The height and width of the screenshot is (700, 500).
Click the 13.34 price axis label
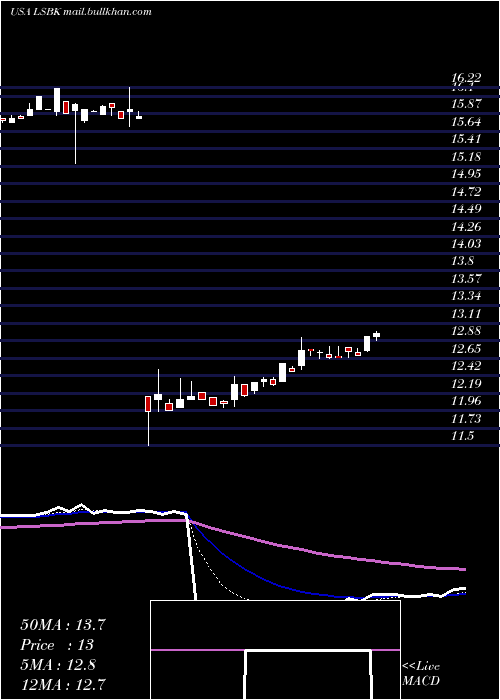pos(466,296)
